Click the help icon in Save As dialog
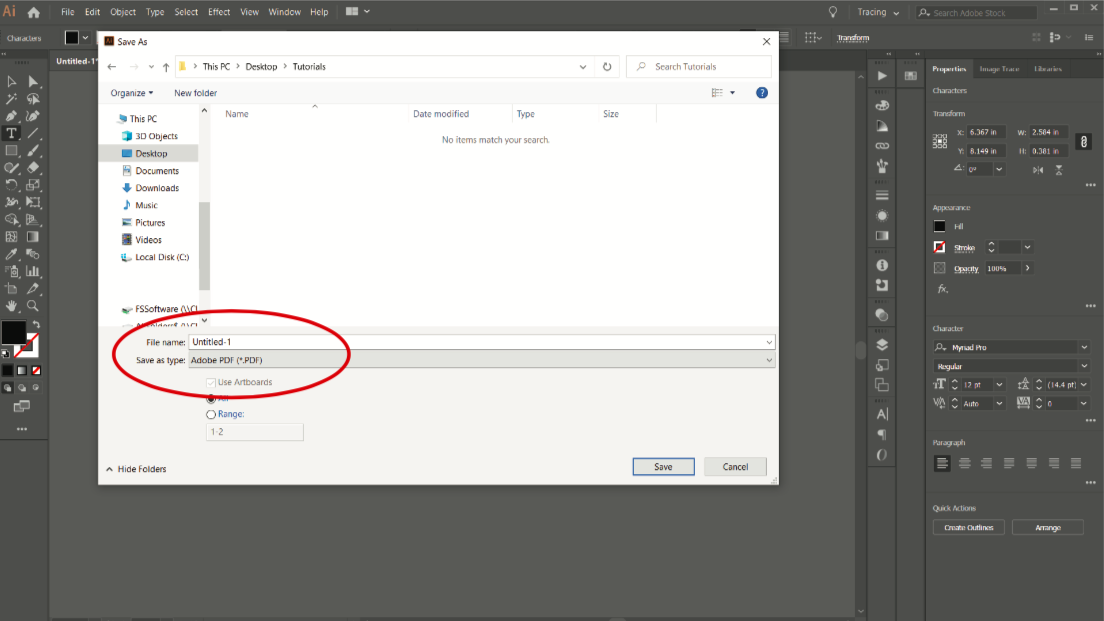 coord(761,93)
